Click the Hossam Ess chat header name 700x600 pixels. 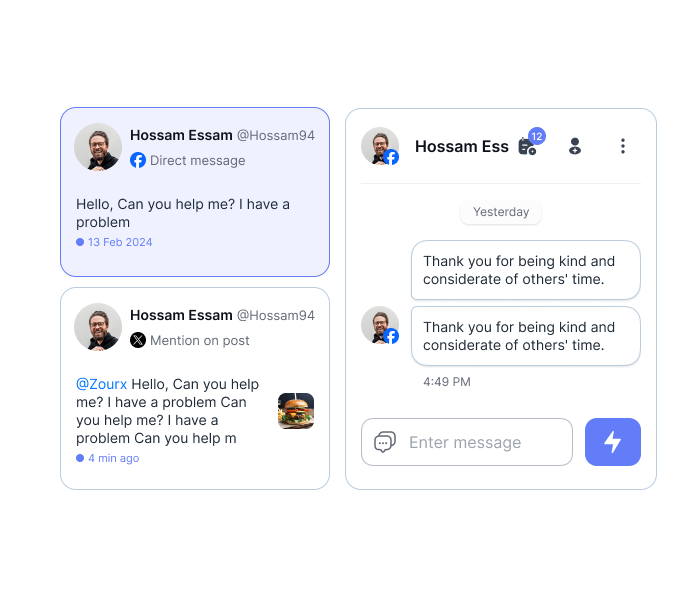tap(462, 146)
